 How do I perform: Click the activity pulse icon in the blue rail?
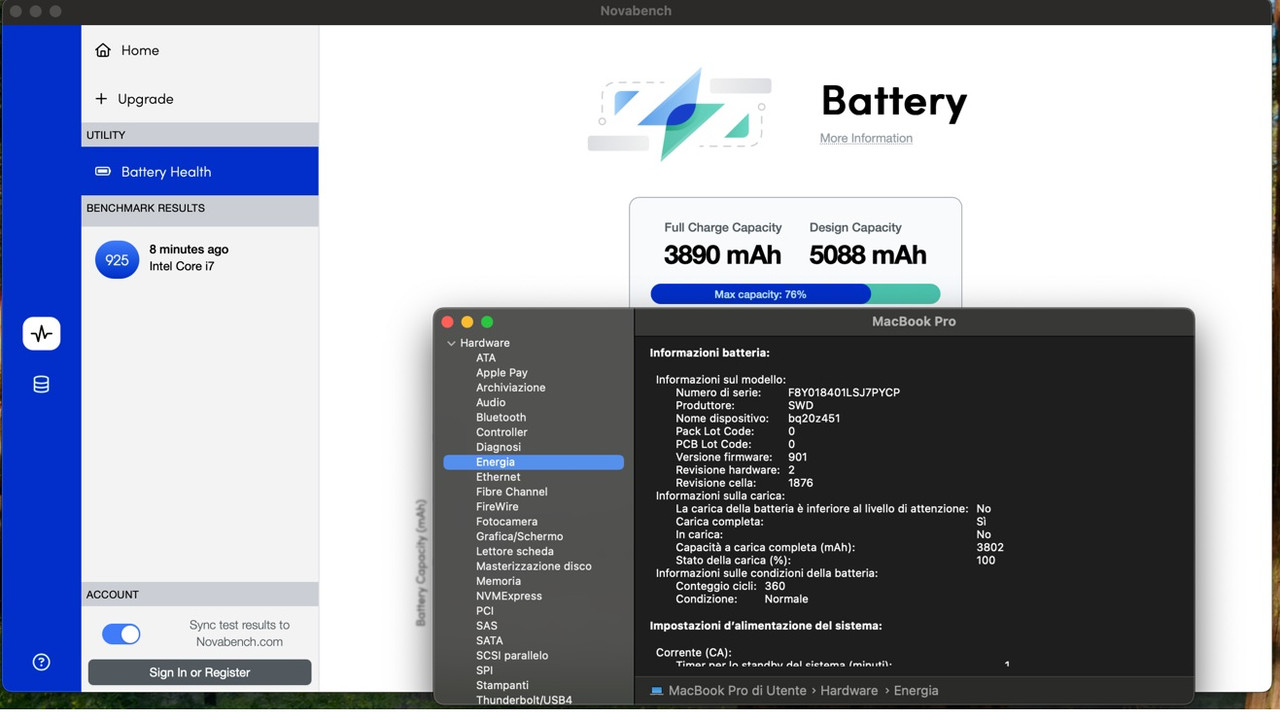coord(41,334)
